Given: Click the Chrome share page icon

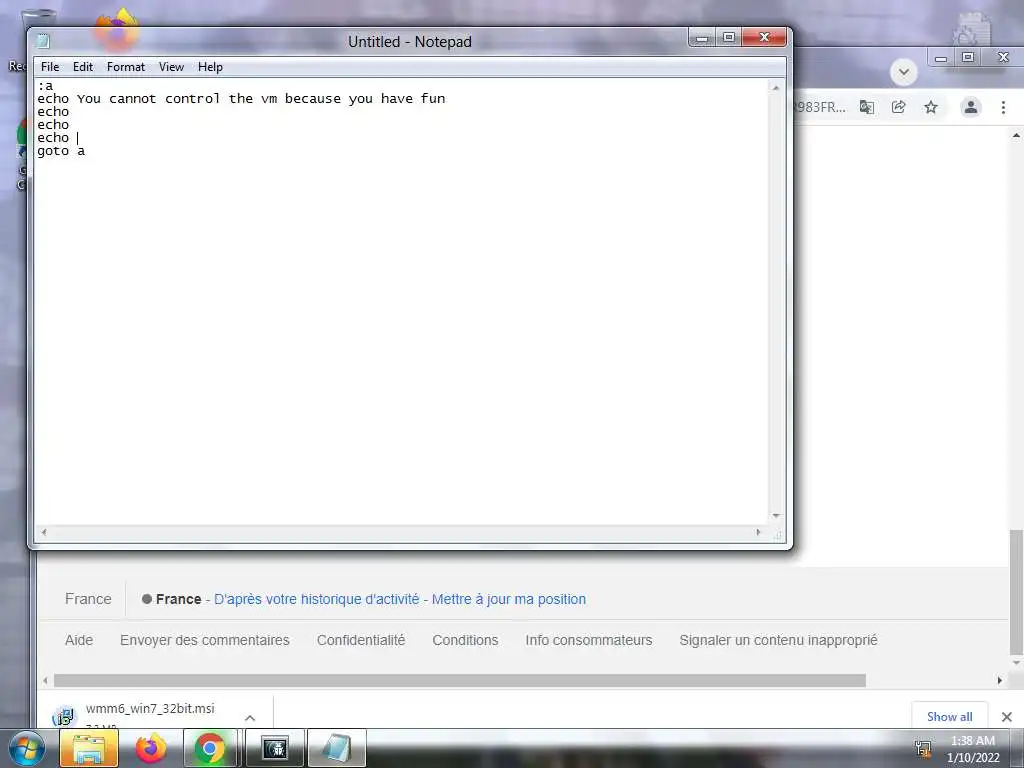Looking at the screenshot, I should click(899, 107).
